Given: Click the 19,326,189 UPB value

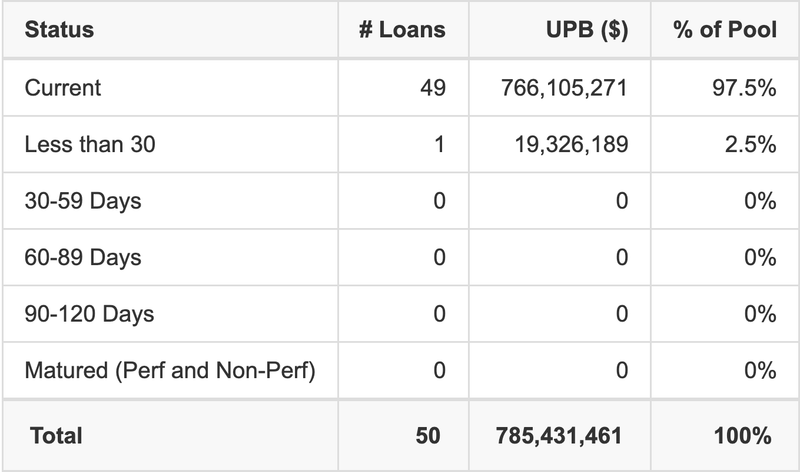Looking at the screenshot, I should tap(570, 145).
